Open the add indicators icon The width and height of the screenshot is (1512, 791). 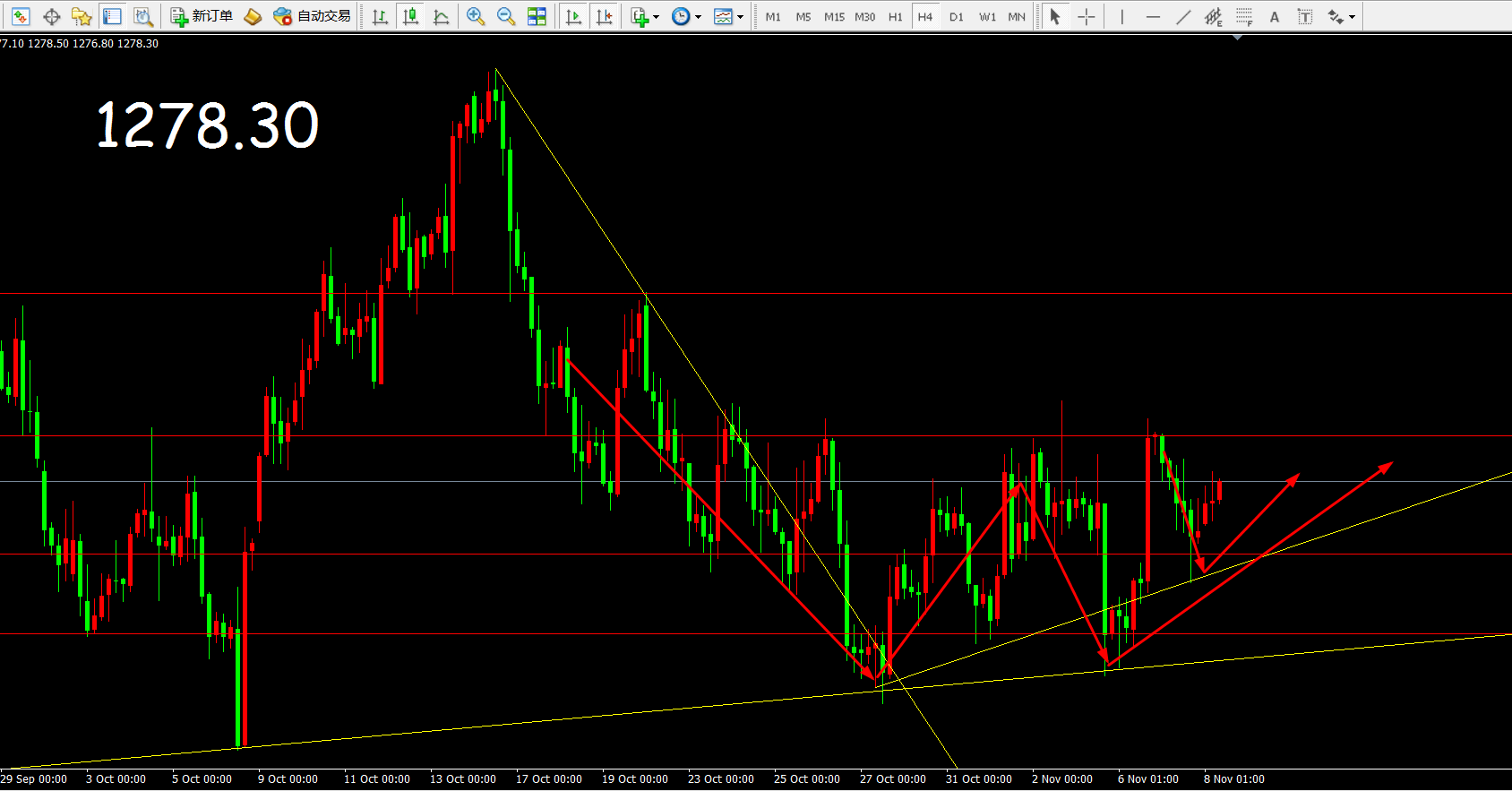point(640,16)
